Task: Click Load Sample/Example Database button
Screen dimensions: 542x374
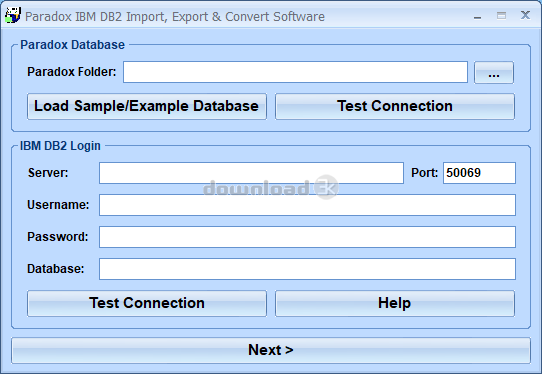Action: click(x=147, y=106)
